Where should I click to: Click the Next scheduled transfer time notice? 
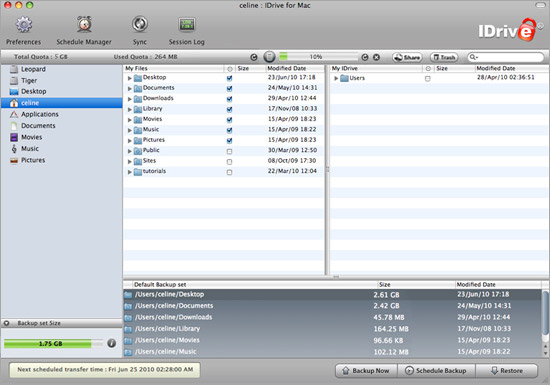(105, 370)
